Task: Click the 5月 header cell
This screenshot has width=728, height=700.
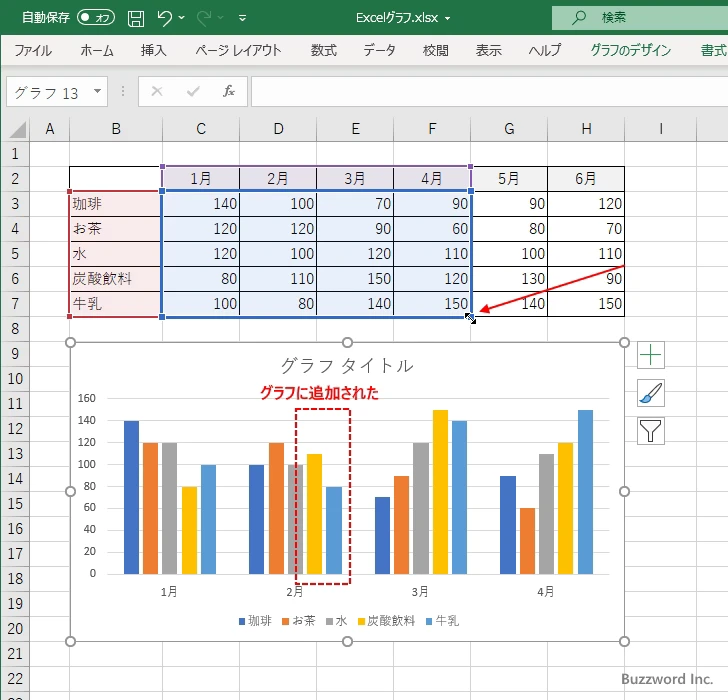Action: tap(509, 179)
